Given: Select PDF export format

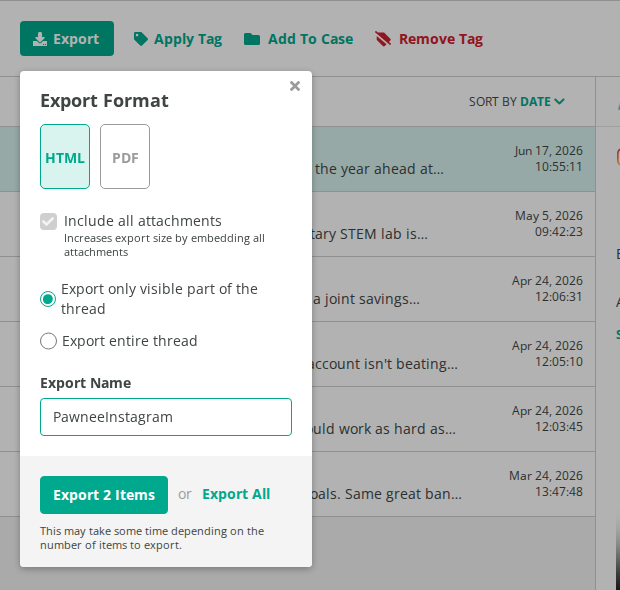Looking at the screenshot, I should (x=125, y=157).
